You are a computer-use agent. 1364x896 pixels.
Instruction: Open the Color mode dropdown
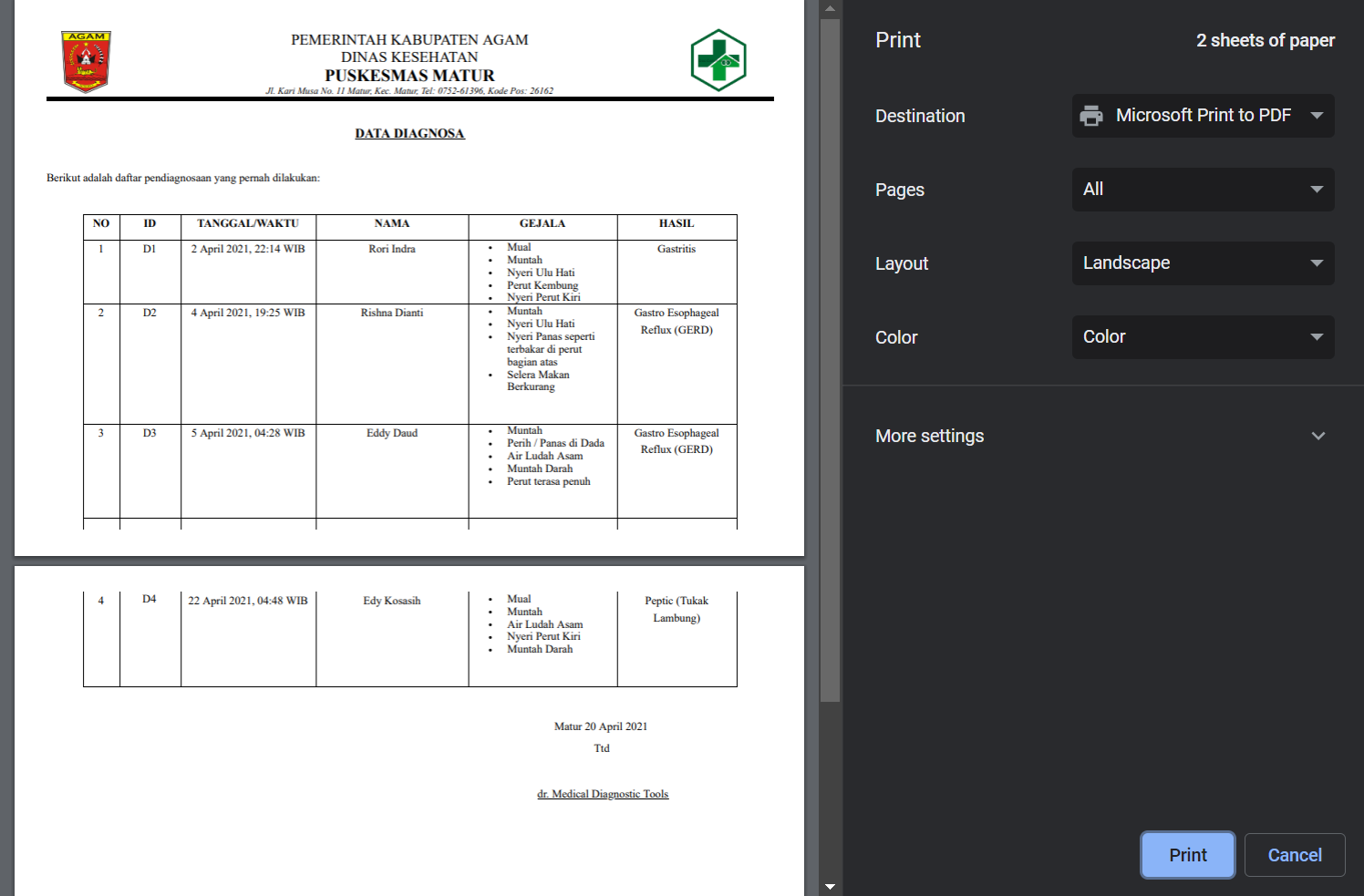1203,337
